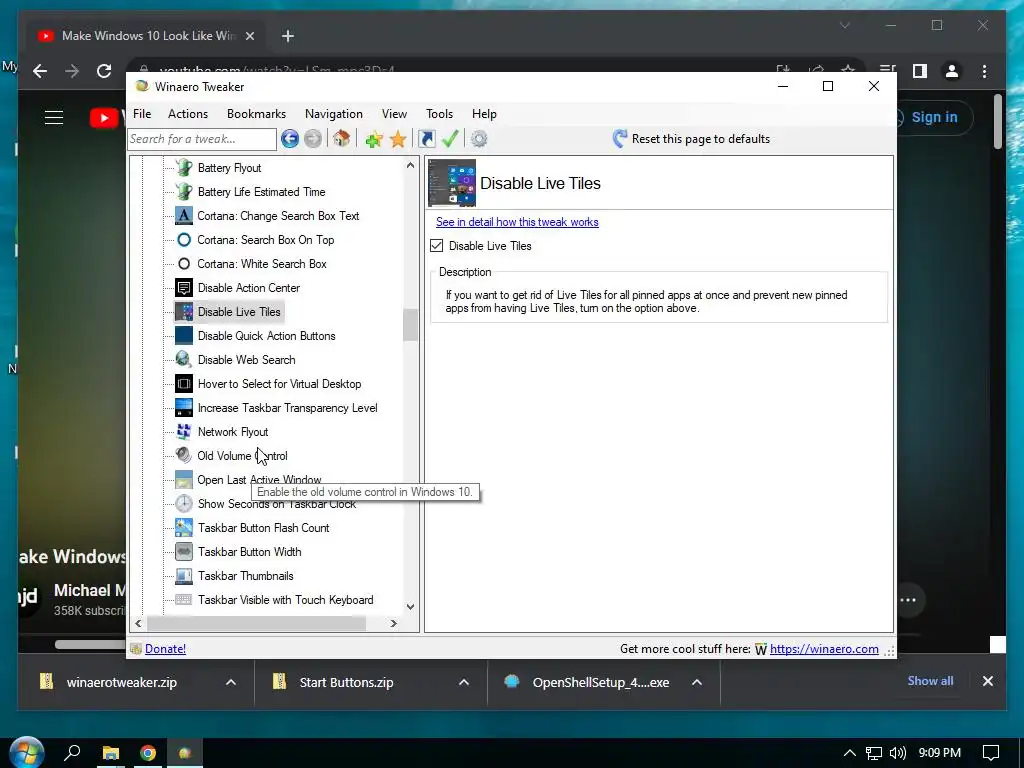
Task: Open Chrome three-dot menu
Action: coord(984,71)
